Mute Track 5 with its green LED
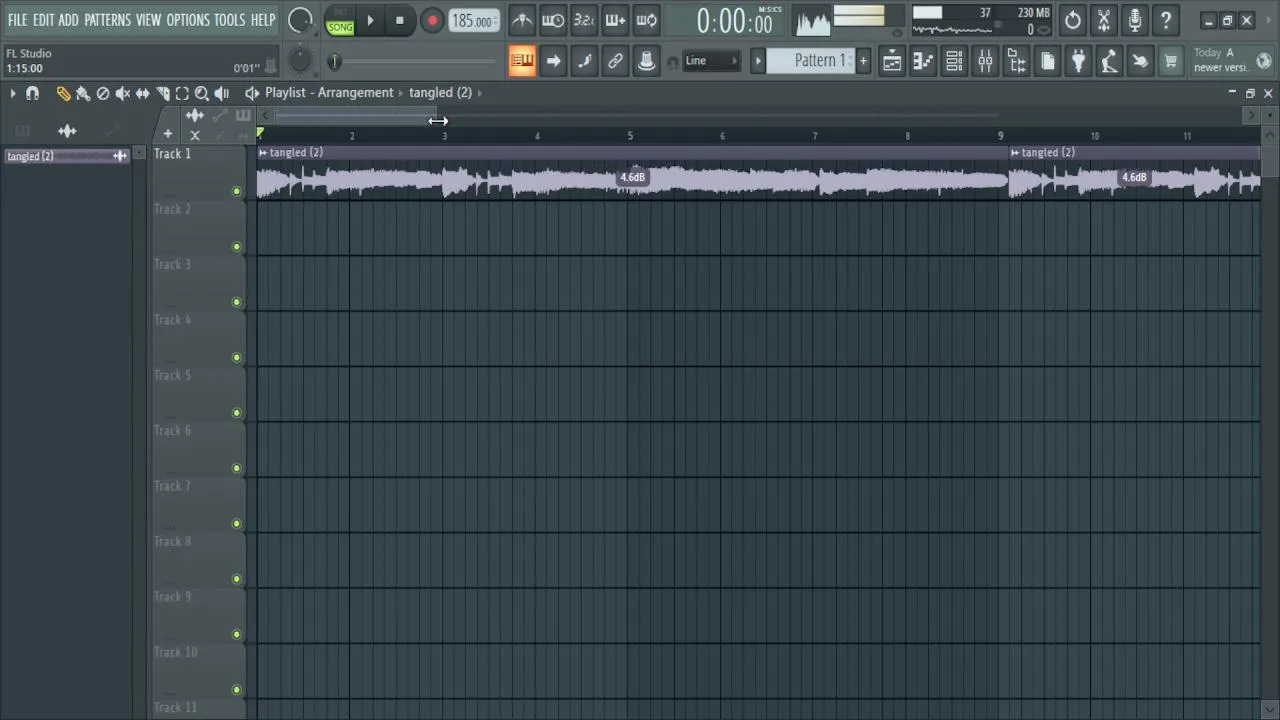 [x=237, y=413]
